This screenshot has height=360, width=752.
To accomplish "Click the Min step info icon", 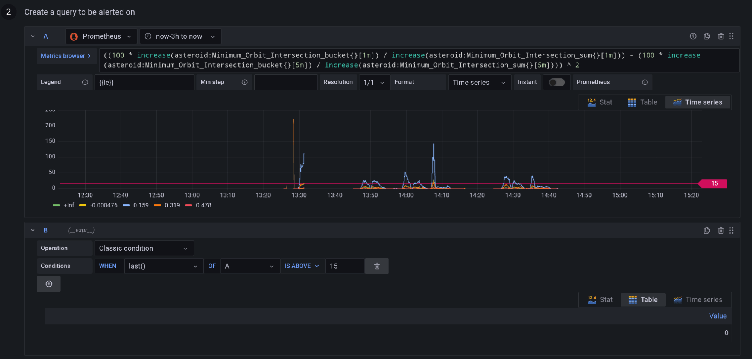I will click(x=245, y=82).
